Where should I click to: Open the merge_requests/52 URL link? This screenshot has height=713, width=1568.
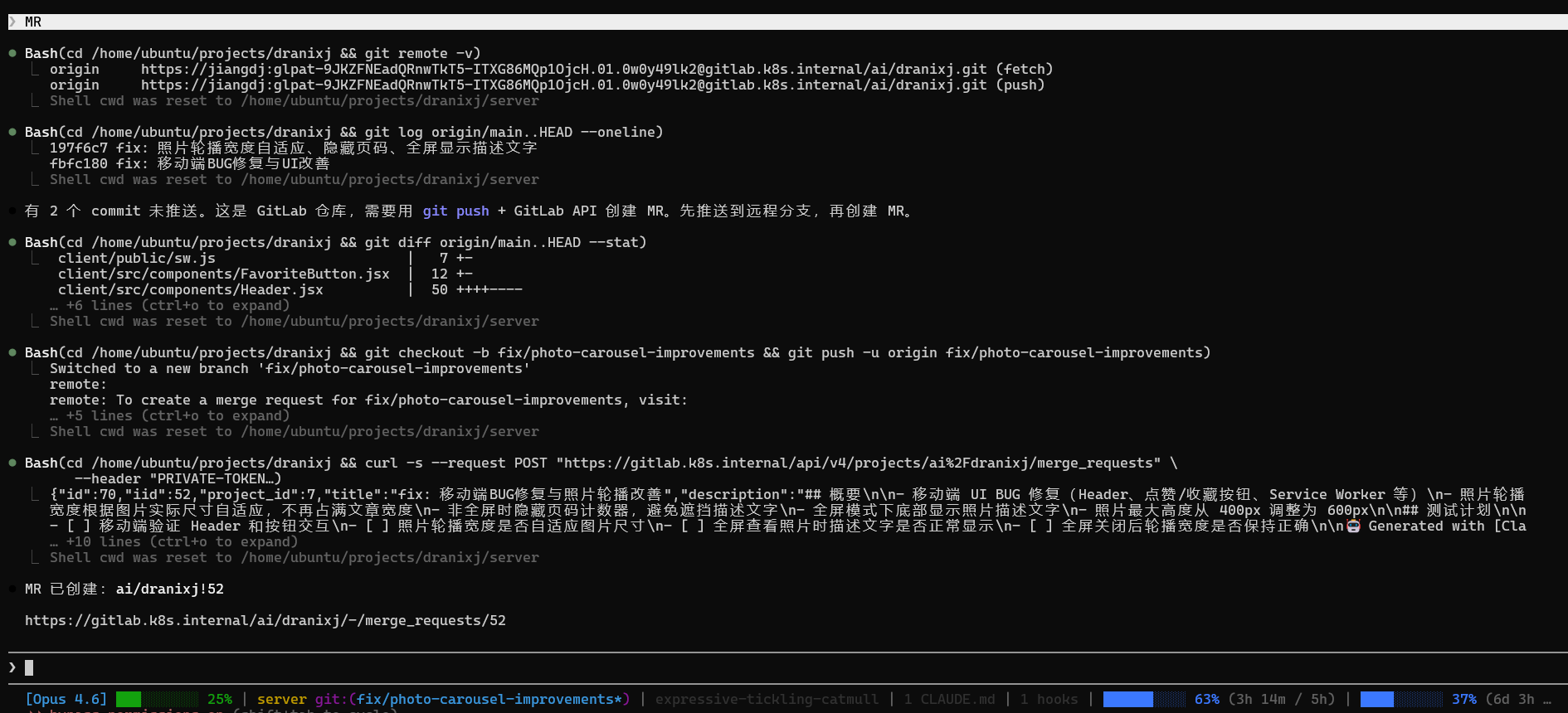(265, 620)
